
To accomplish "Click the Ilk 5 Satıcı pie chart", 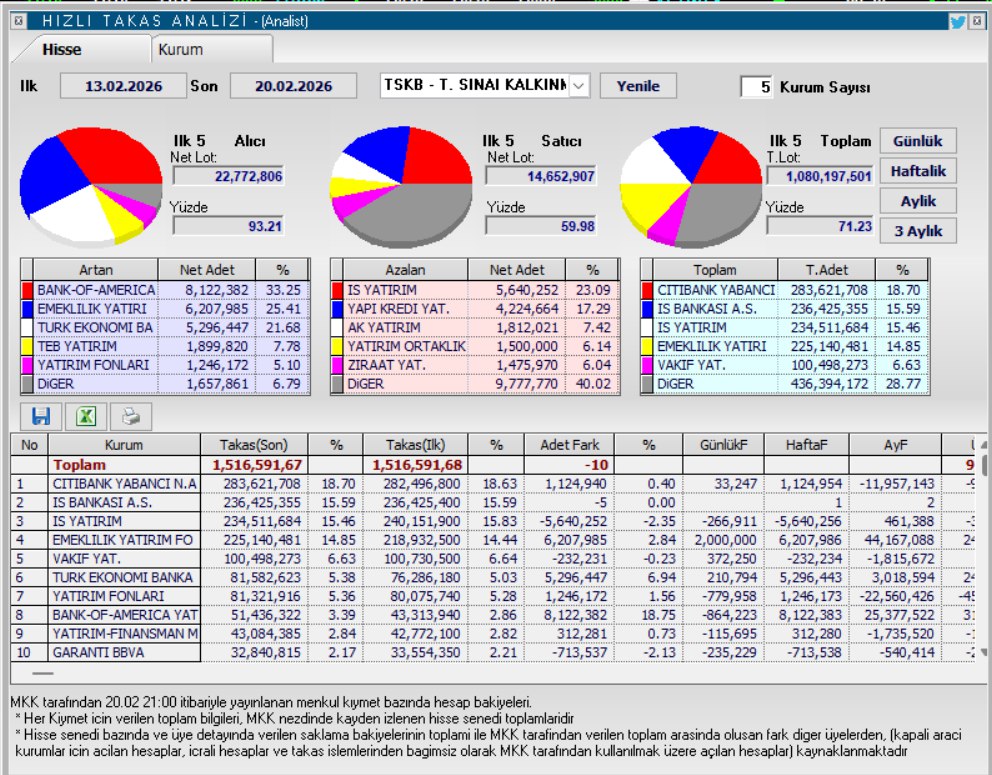I will 401,185.
